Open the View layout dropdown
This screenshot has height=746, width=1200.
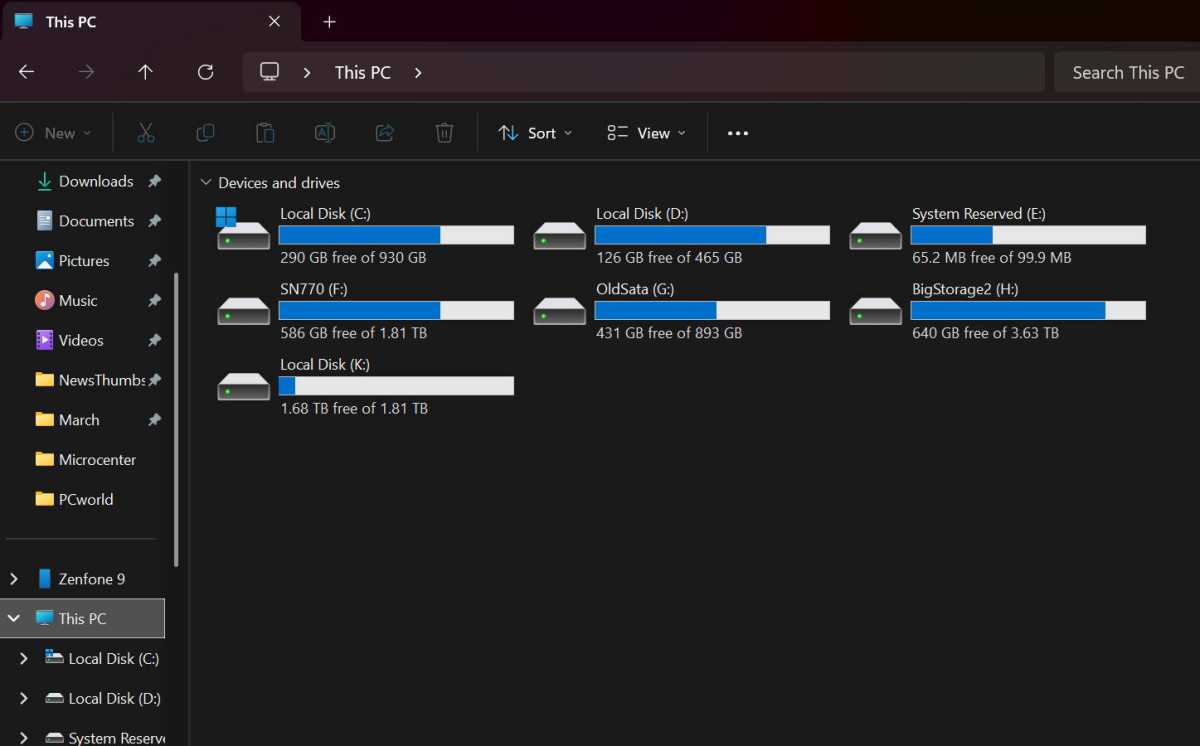tap(645, 132)
